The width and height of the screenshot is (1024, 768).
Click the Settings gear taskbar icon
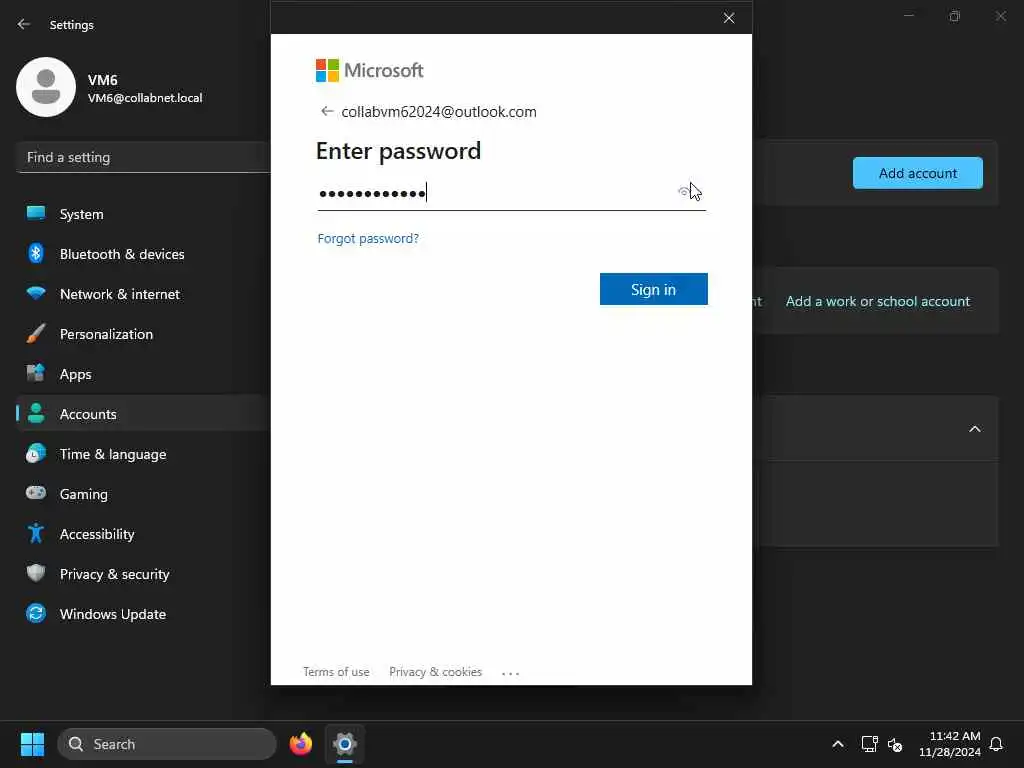point(345,744)
